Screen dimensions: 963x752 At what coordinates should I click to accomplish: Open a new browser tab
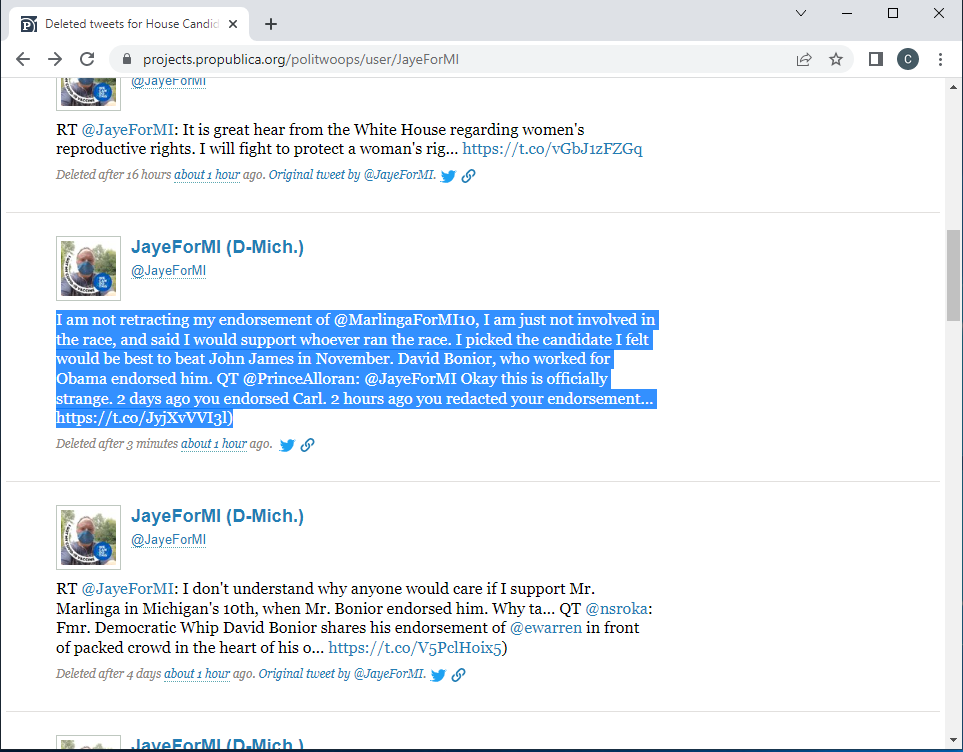coord(271,24)
